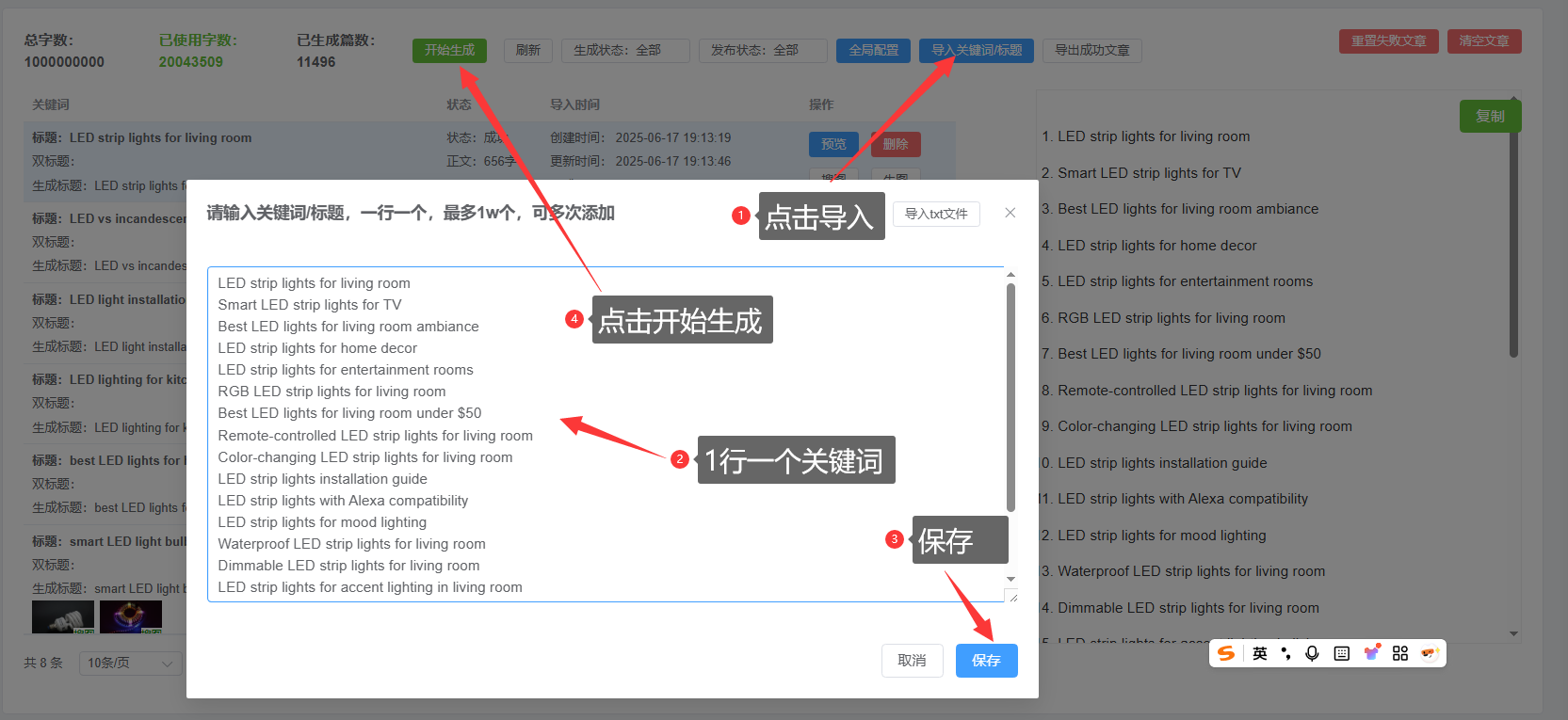Click '2. Smart LED strip lights for TV' in right list
The height and width of the screenshot is (720, 1568).
[1141, 173]
